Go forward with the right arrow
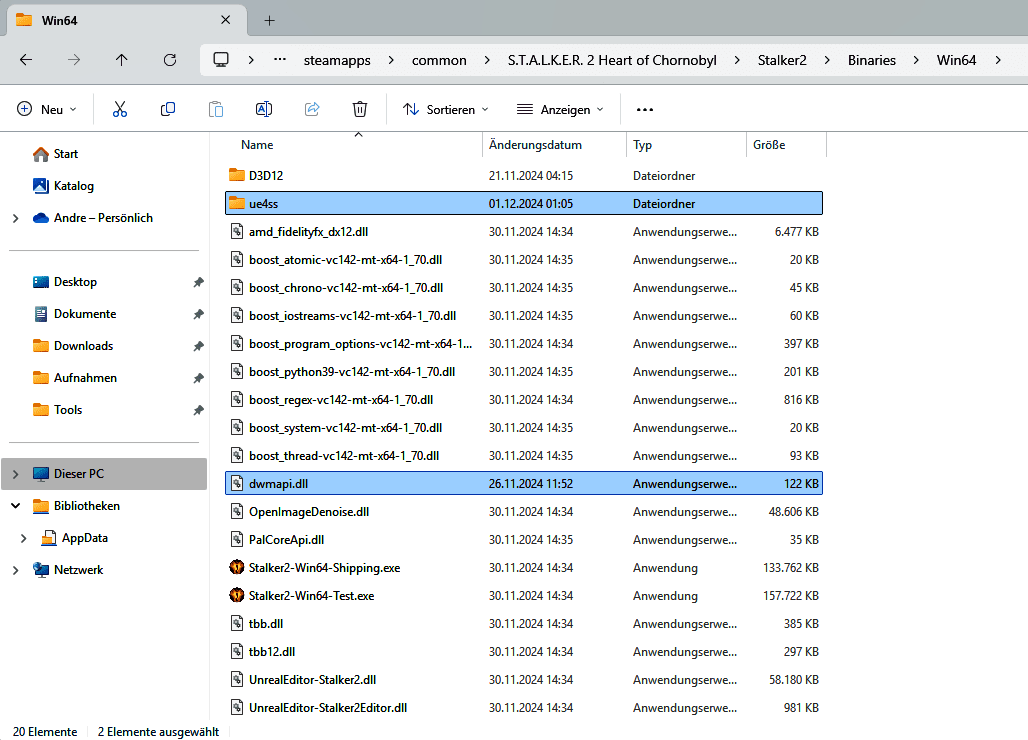 pos(74,60)
